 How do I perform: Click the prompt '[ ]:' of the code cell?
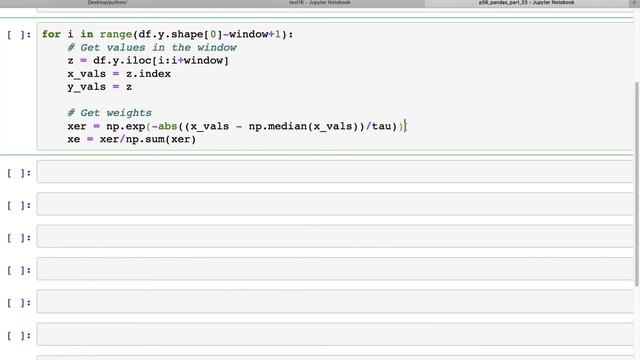19,35
